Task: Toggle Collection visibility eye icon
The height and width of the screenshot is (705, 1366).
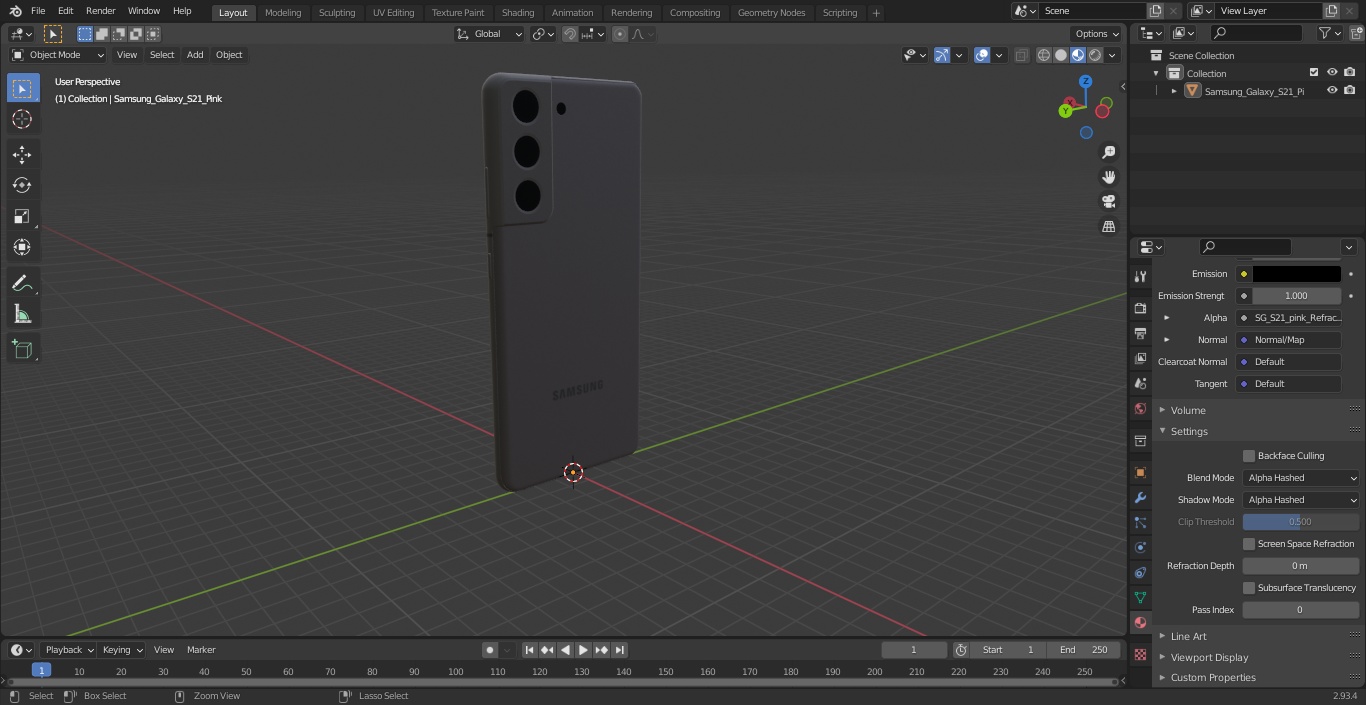Action: 1332,73
